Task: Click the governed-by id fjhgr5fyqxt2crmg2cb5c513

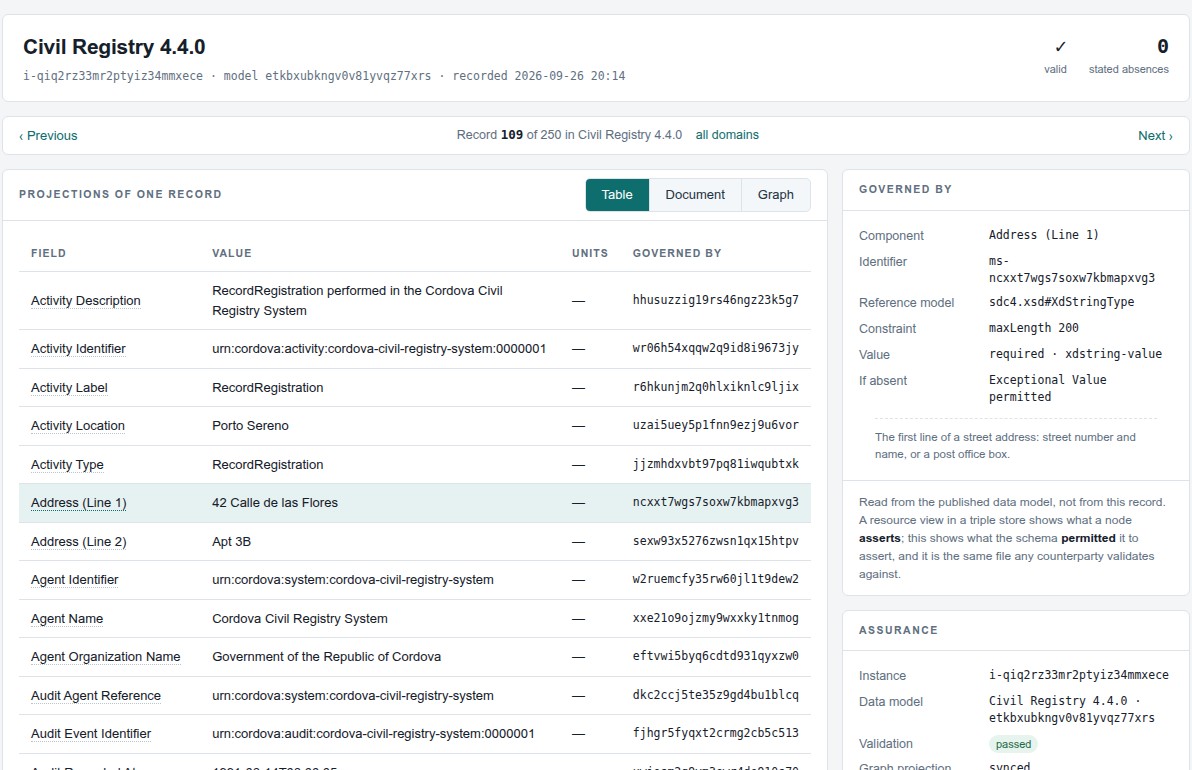Action: (x=715, y=733)
